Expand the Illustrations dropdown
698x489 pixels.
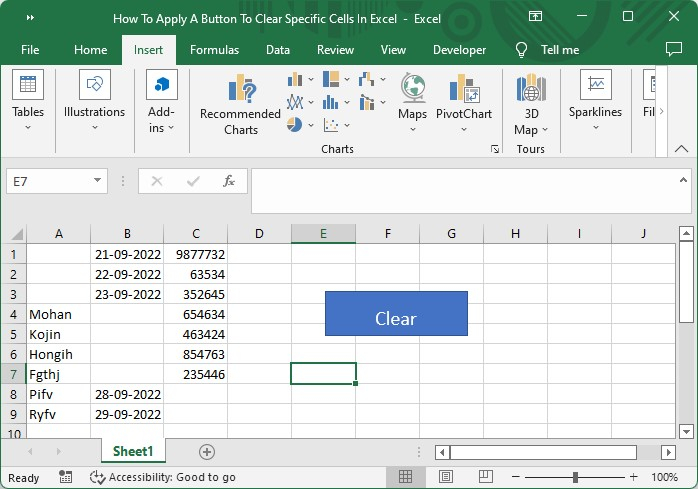click(x=94, y=128)
